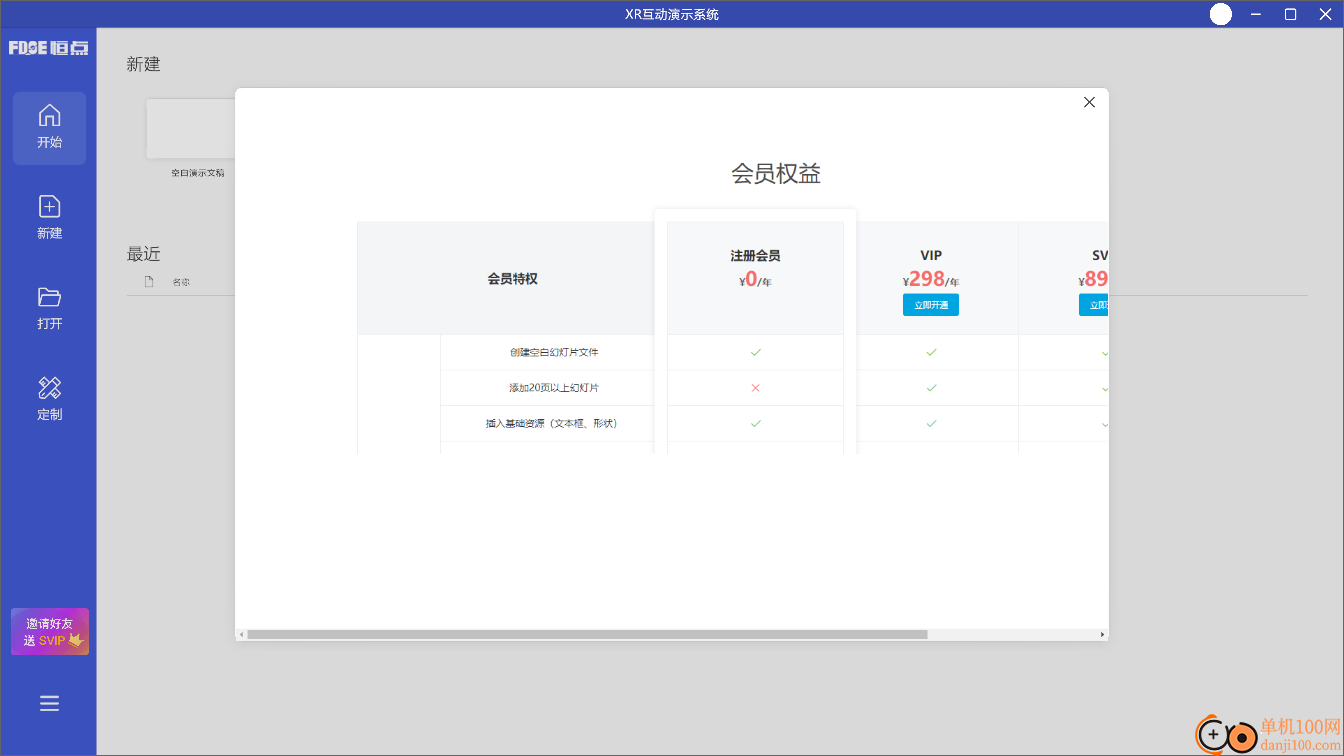Screen dimensions: 1344x756
Task: Click the VIP 立即开通 button
Action: pos(930,305)
